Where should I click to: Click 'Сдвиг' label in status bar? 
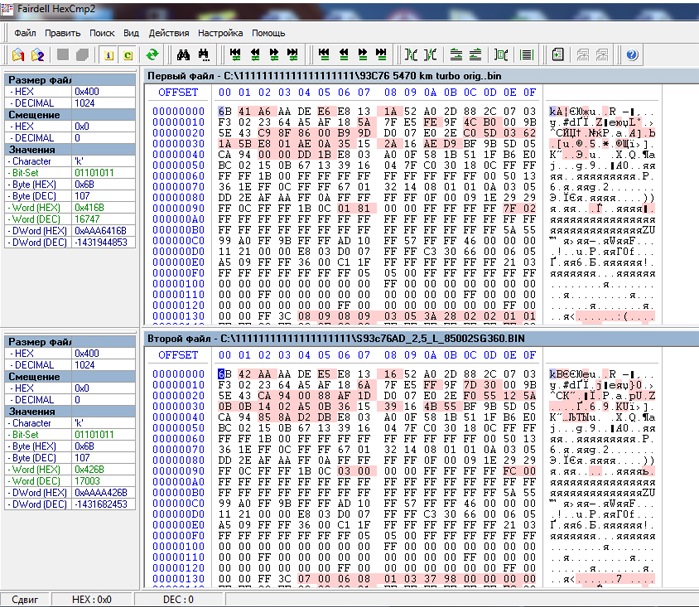[x=25, y=599]
